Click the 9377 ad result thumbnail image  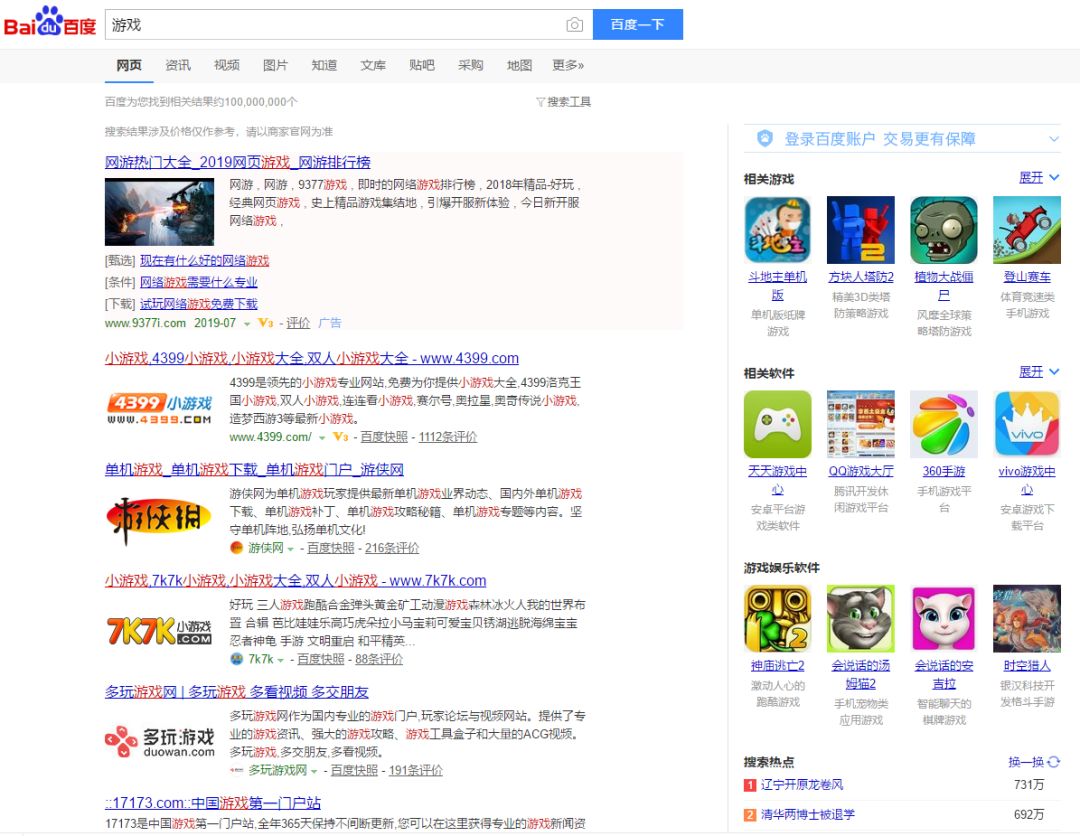pyautogui.click(x=159, y=211)
